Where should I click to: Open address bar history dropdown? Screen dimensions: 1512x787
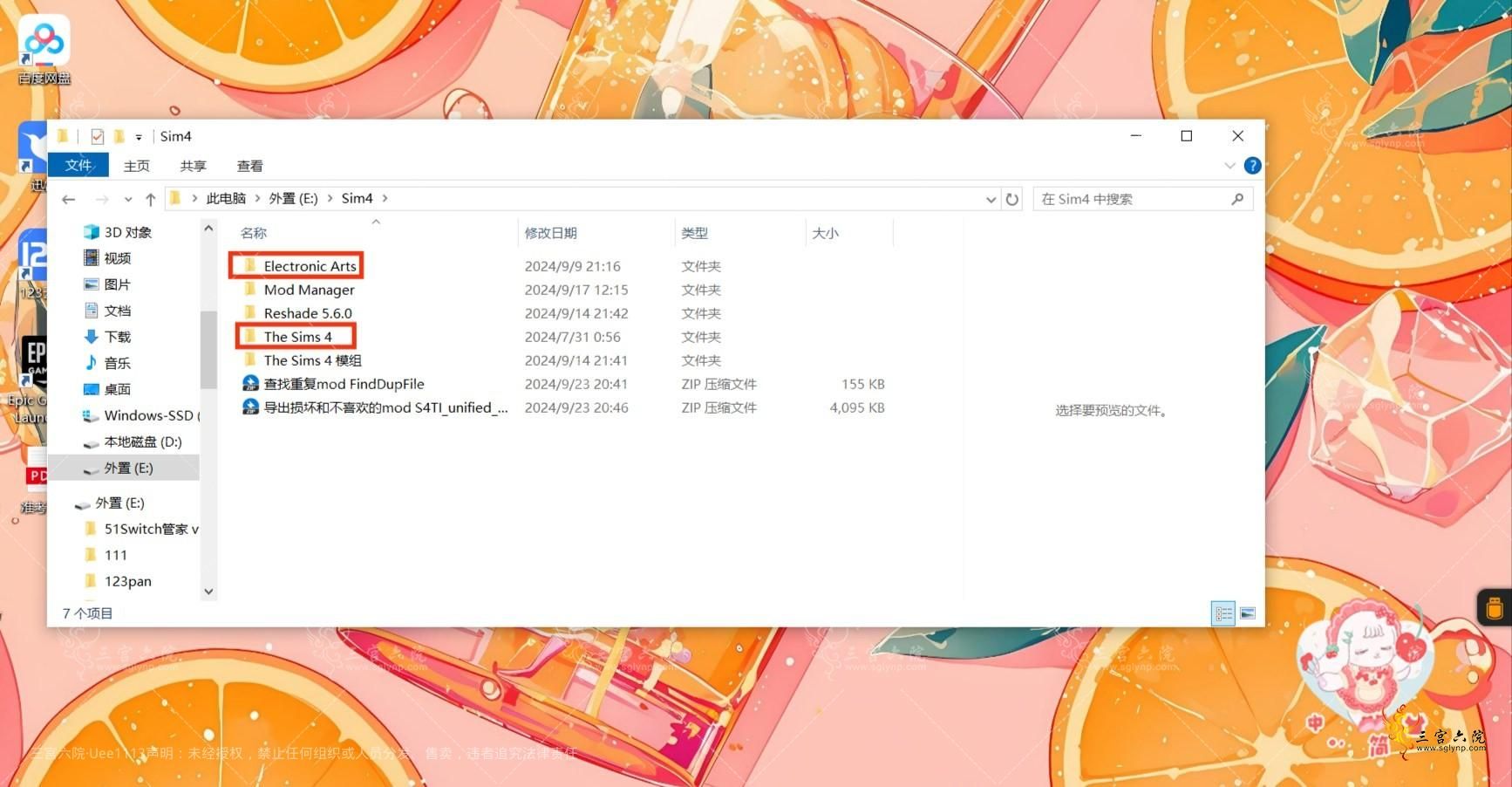(x=991, y=199)
